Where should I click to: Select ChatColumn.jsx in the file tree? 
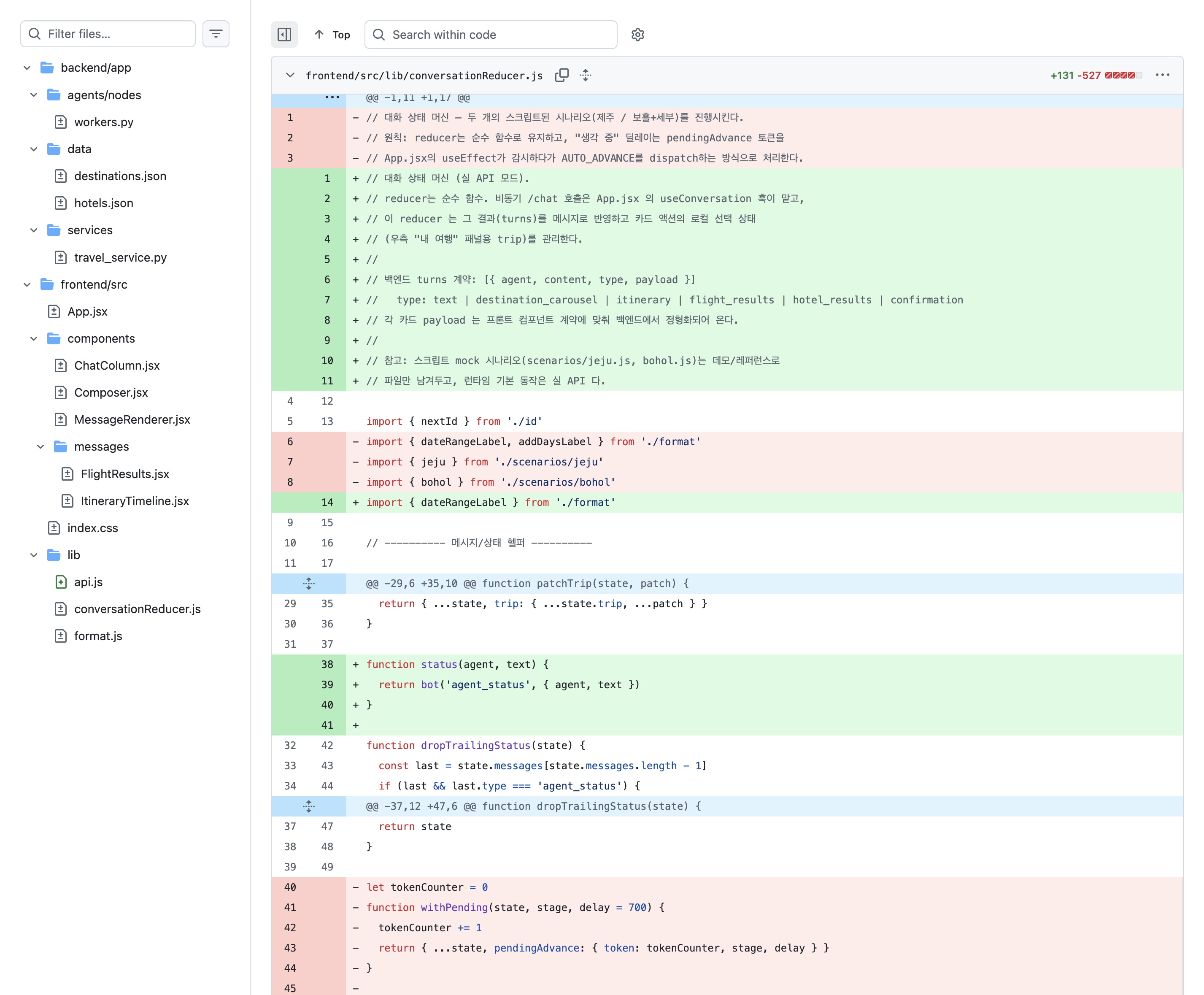(x=117, y=365)
